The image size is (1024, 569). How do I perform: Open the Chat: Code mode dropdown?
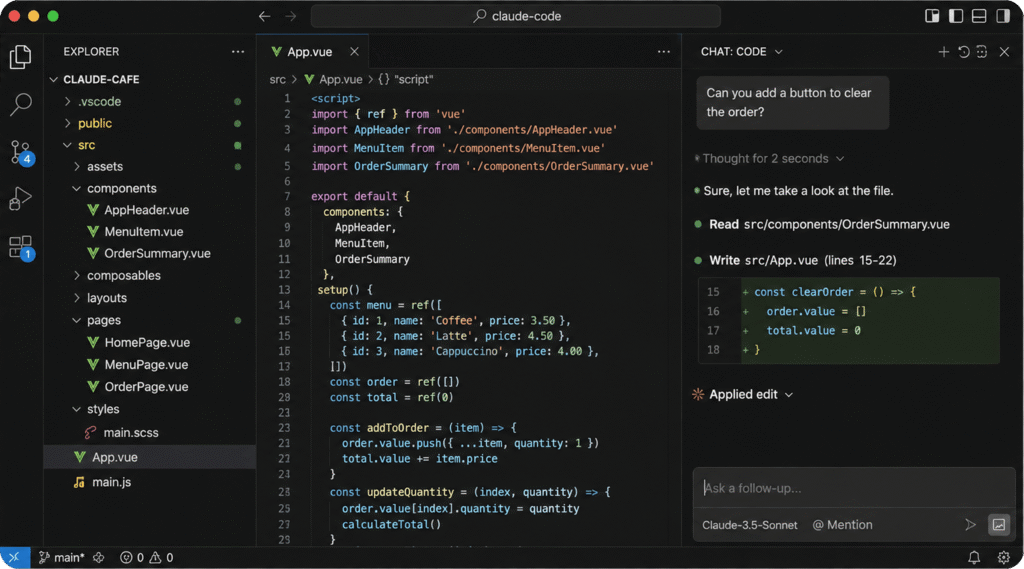(741, 52)
